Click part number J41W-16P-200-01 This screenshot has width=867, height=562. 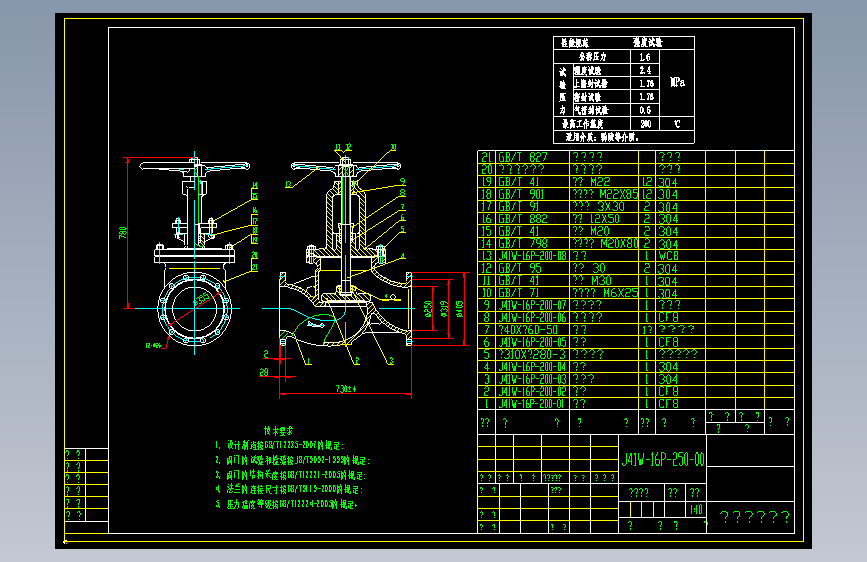532,403
